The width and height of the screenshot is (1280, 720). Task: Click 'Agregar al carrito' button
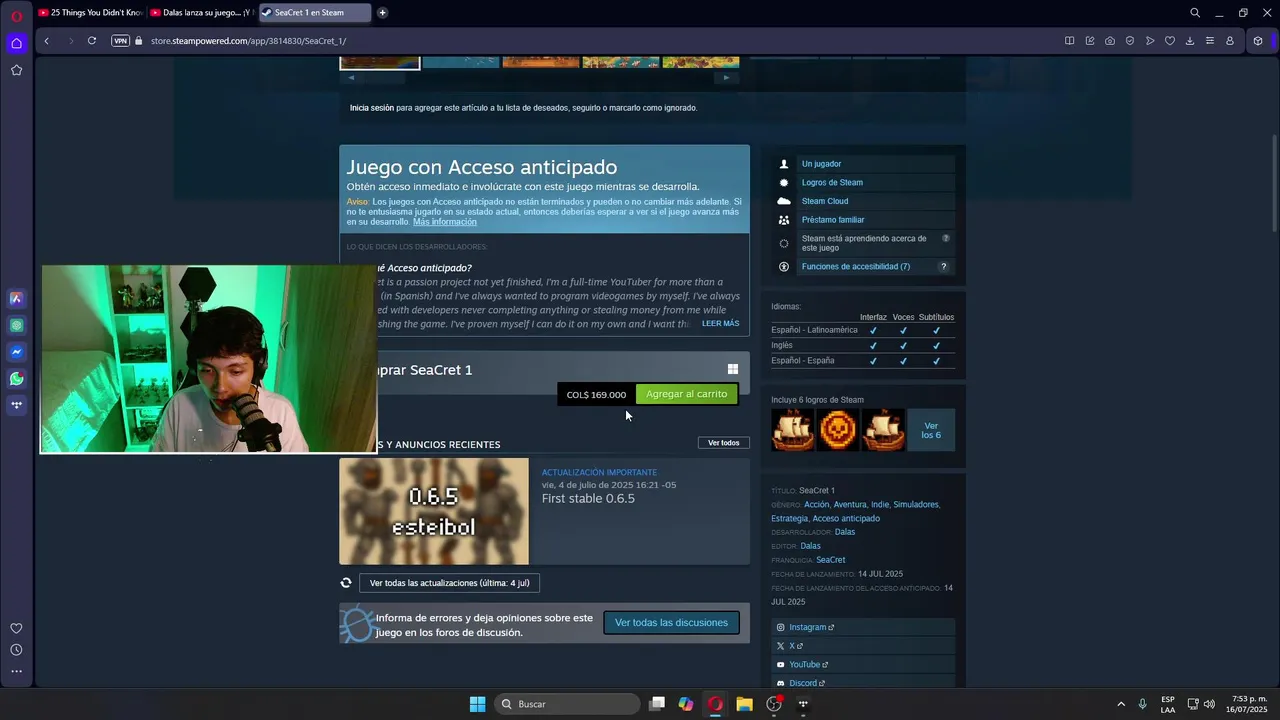[687, 394]
